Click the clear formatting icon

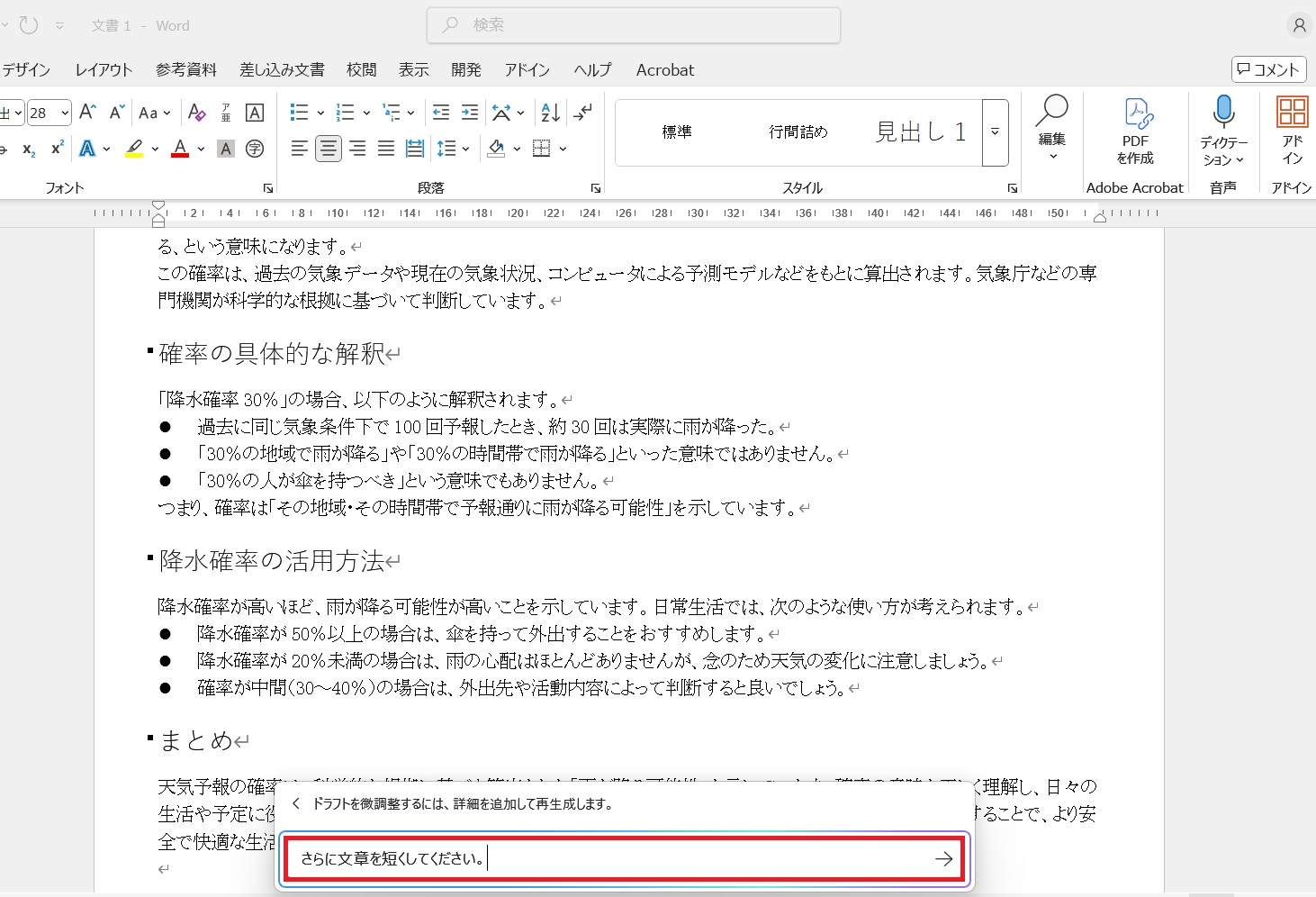pos(196,113)
